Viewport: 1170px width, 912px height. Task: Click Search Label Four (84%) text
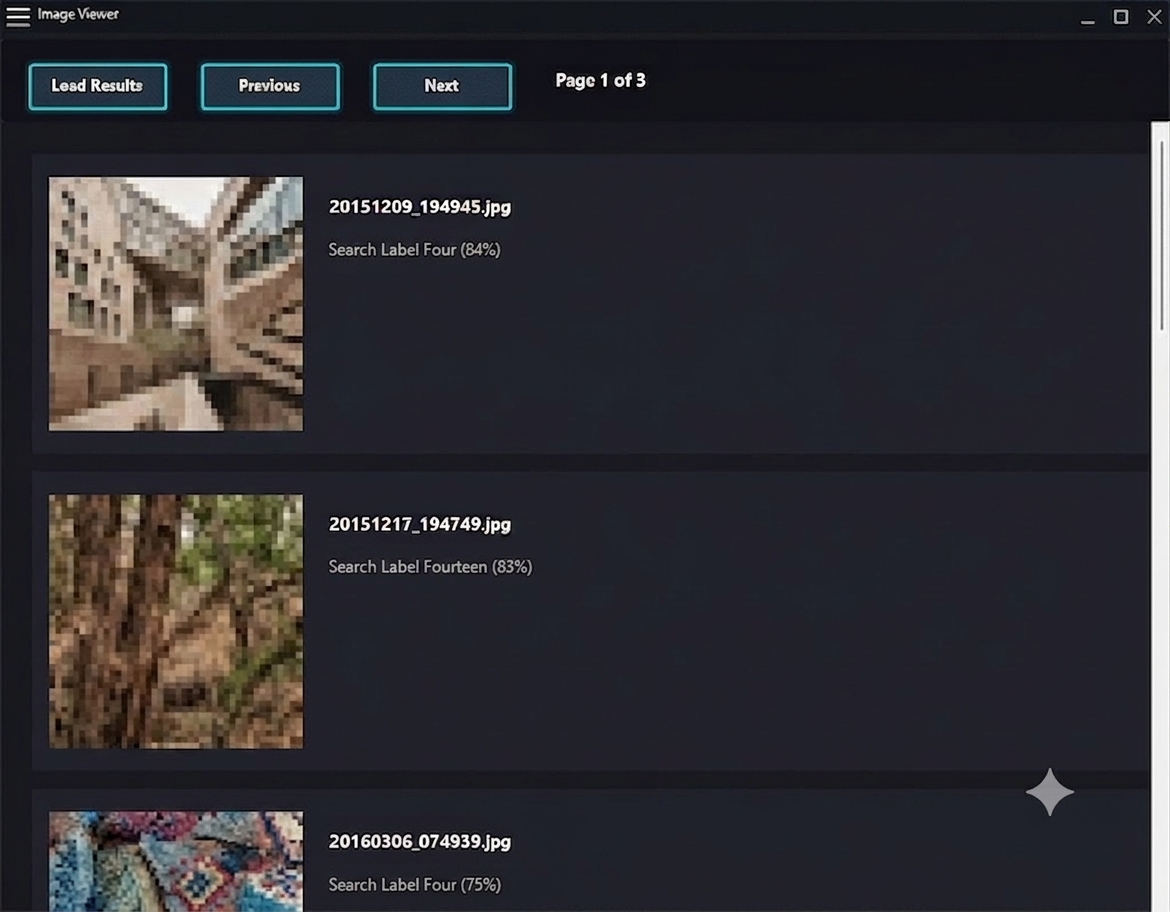415,250
